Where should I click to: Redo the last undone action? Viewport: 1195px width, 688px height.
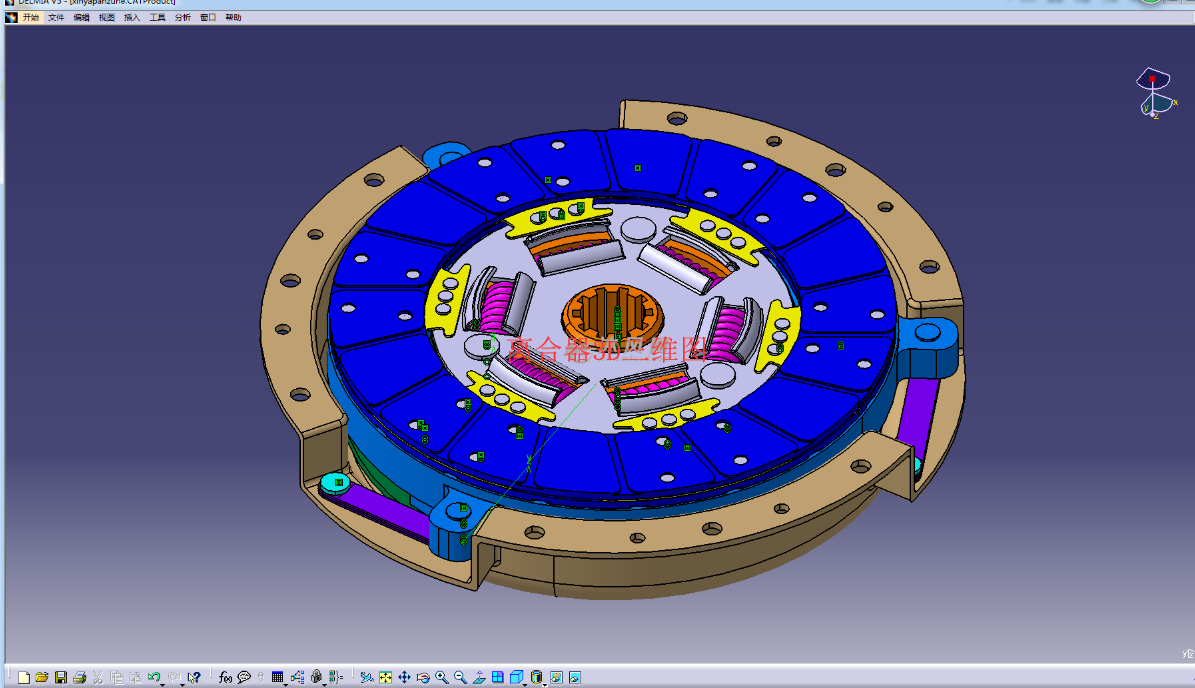pos(174,677)
